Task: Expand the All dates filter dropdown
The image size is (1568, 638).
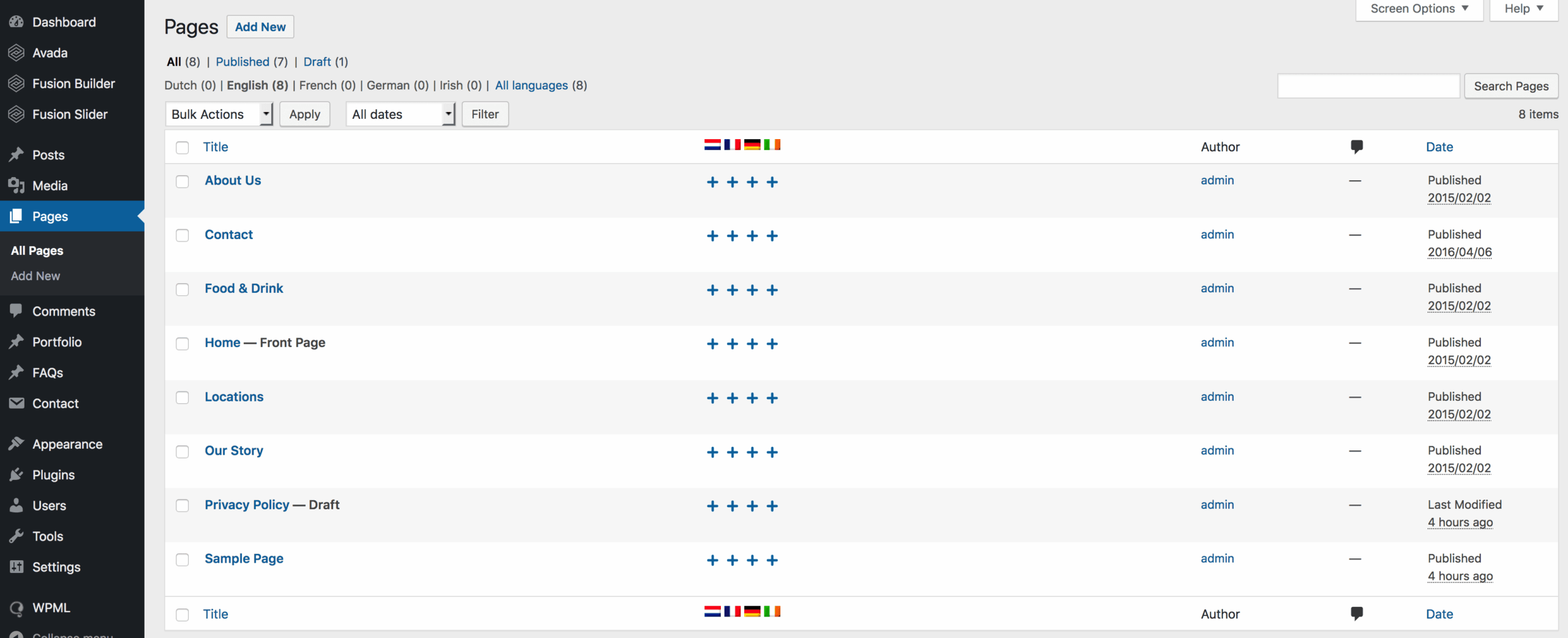Action: click(x=399, y=114)
